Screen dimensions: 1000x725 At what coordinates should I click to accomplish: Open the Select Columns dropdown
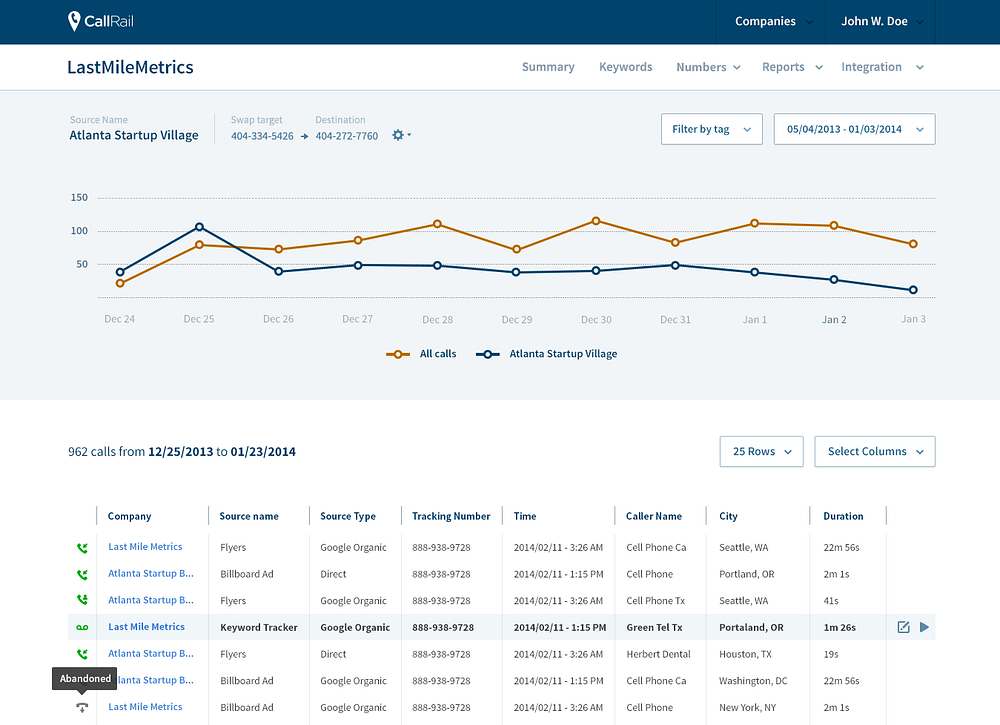(875, 451)
